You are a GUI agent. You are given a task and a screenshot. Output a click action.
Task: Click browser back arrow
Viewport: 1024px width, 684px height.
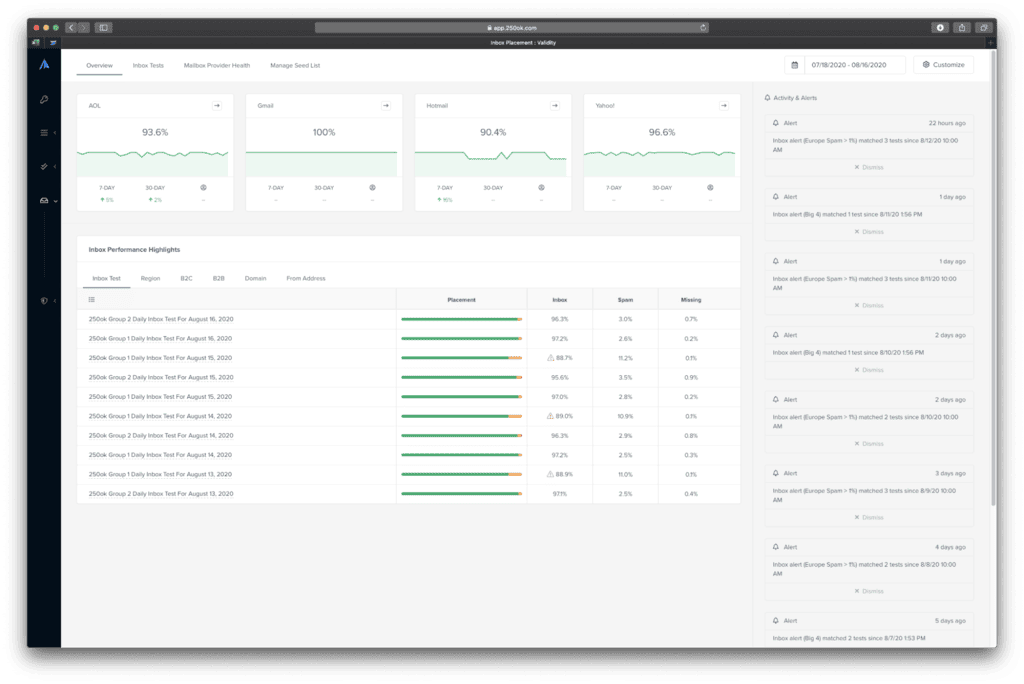point(71,27)
